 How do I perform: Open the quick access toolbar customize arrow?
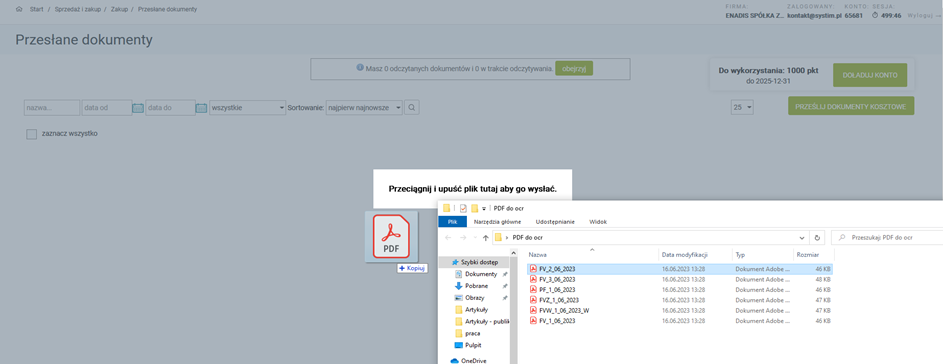(484, 209)
